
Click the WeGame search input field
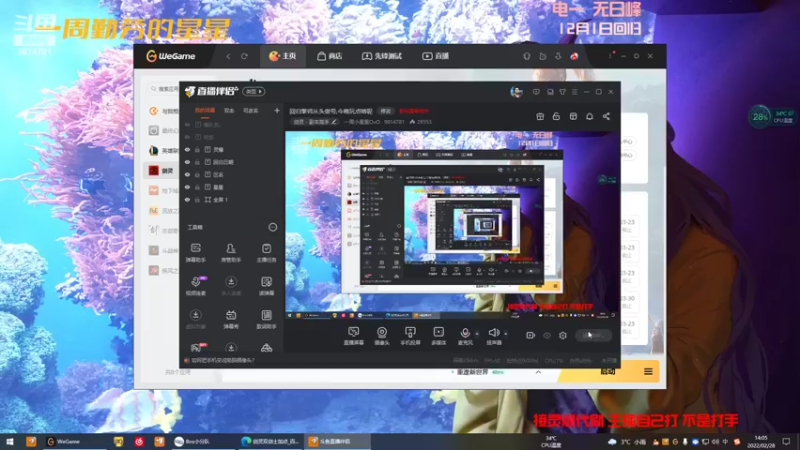click(x=163, y=89)
